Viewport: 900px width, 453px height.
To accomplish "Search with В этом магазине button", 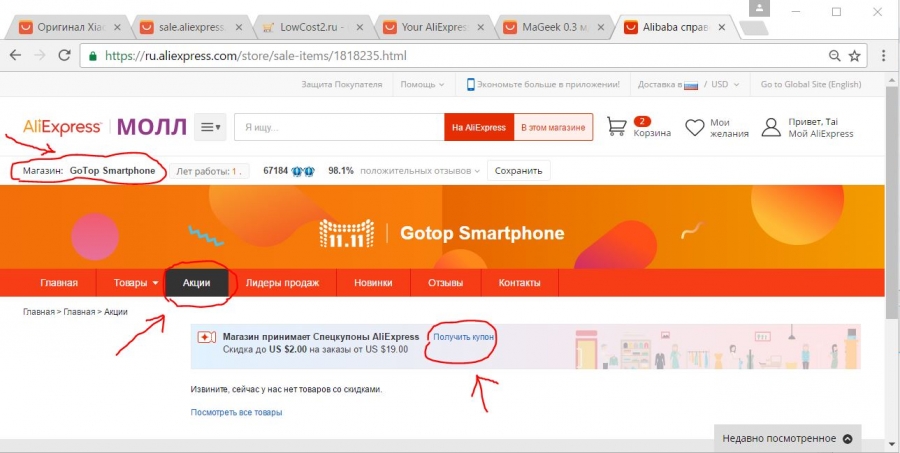I will pos(553,127).
